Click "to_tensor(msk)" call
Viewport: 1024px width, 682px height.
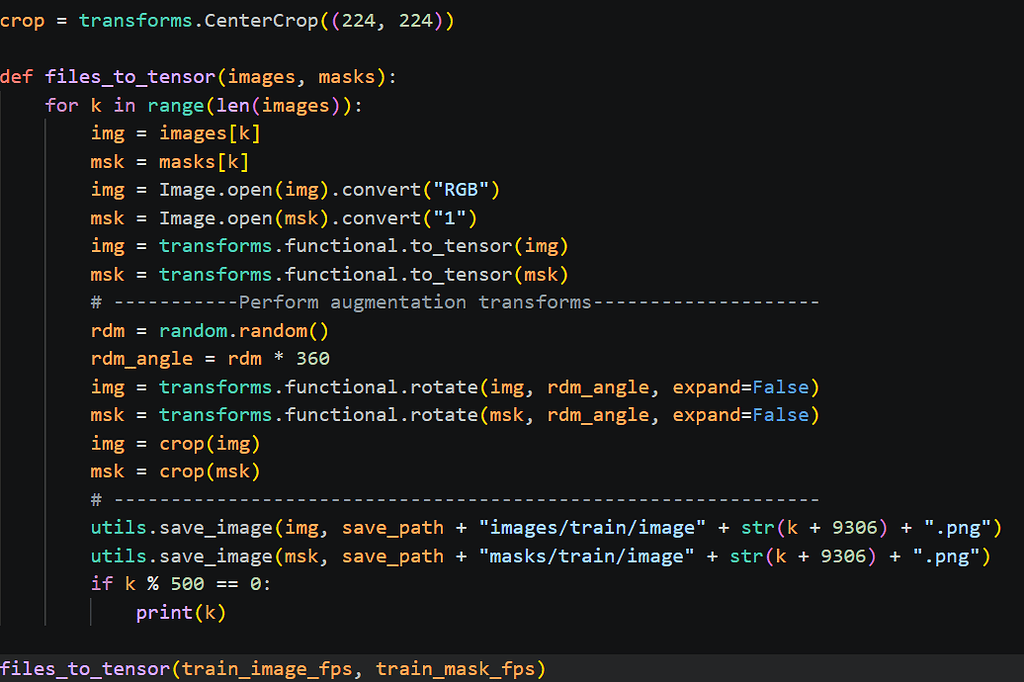[x=489, y=275]
